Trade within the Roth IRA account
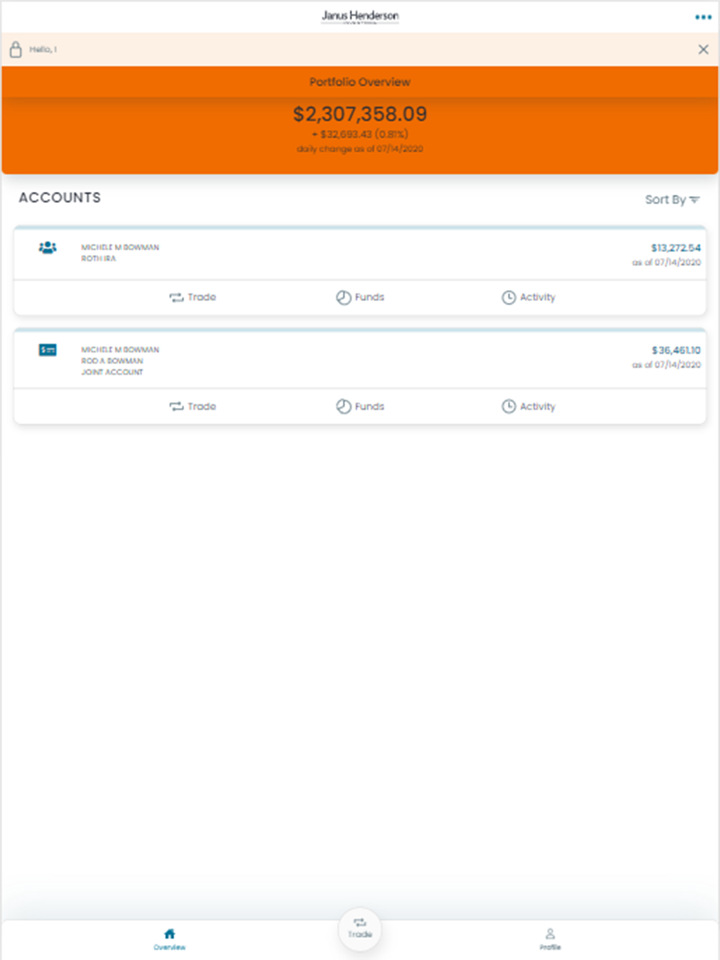This screenshot has width=720, height=960. [x=192, y=297]
